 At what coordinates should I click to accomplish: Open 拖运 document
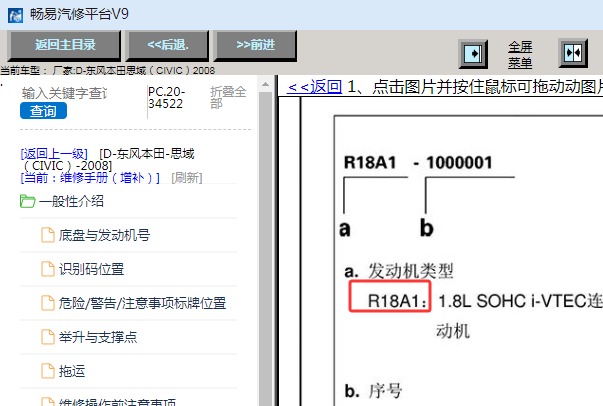[x=72, y=371]
